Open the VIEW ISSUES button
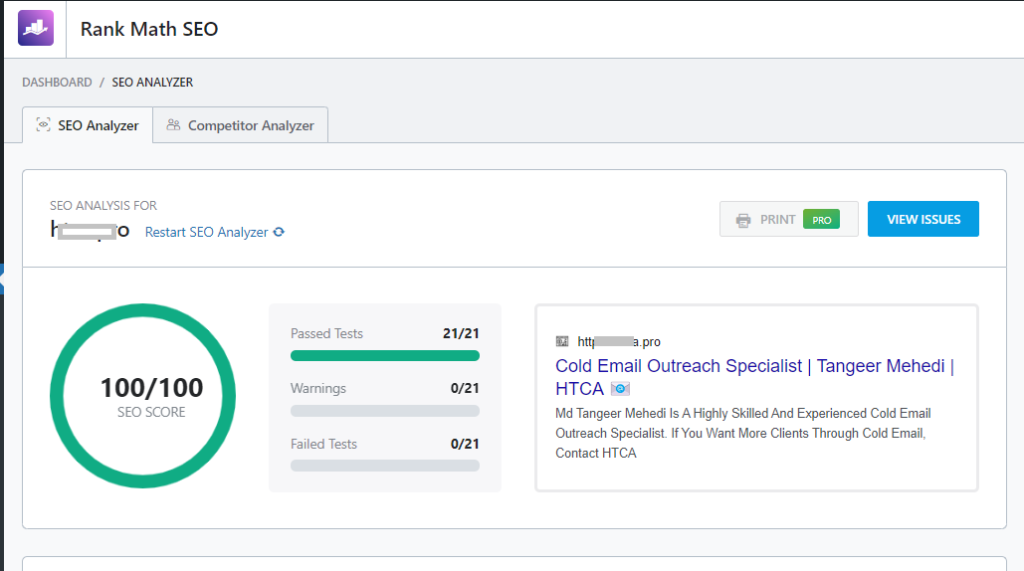1024x571 pixels. [923, 219]
